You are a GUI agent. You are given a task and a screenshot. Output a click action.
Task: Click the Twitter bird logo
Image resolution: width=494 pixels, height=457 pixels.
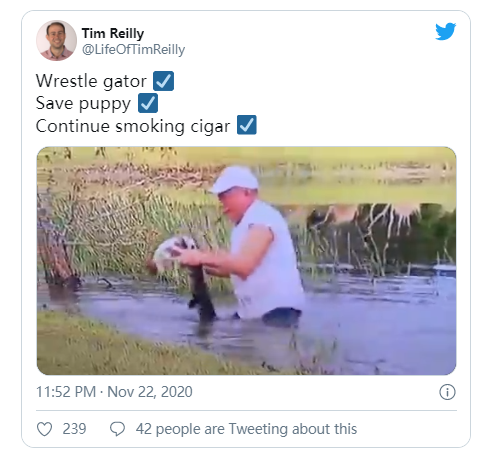point(445,31)
